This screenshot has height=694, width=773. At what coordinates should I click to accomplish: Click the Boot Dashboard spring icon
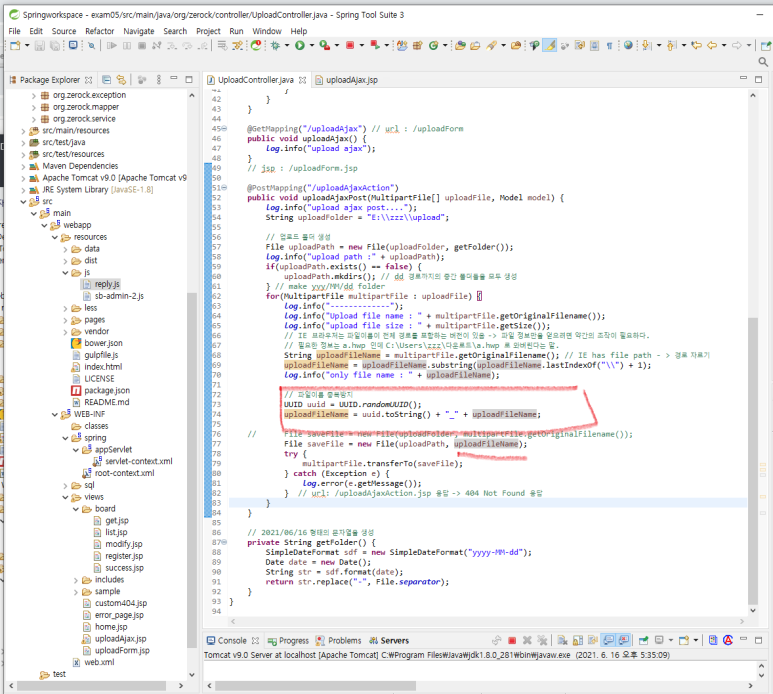256,45
